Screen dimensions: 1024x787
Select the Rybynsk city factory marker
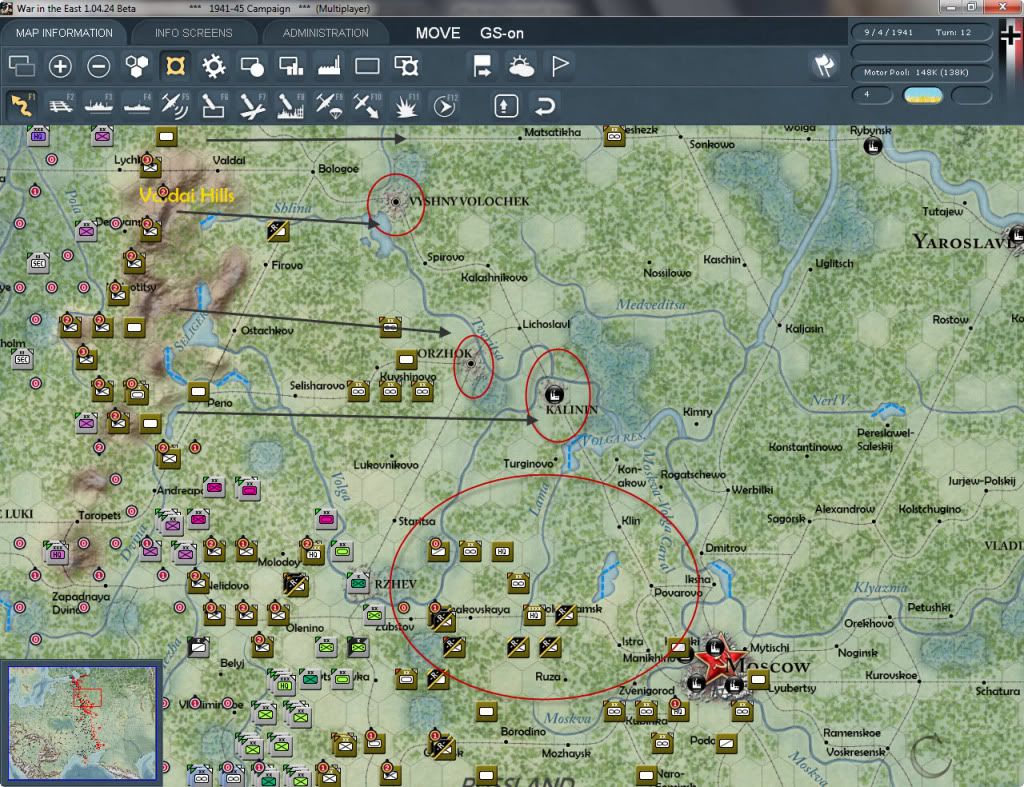tap(872, 146)
